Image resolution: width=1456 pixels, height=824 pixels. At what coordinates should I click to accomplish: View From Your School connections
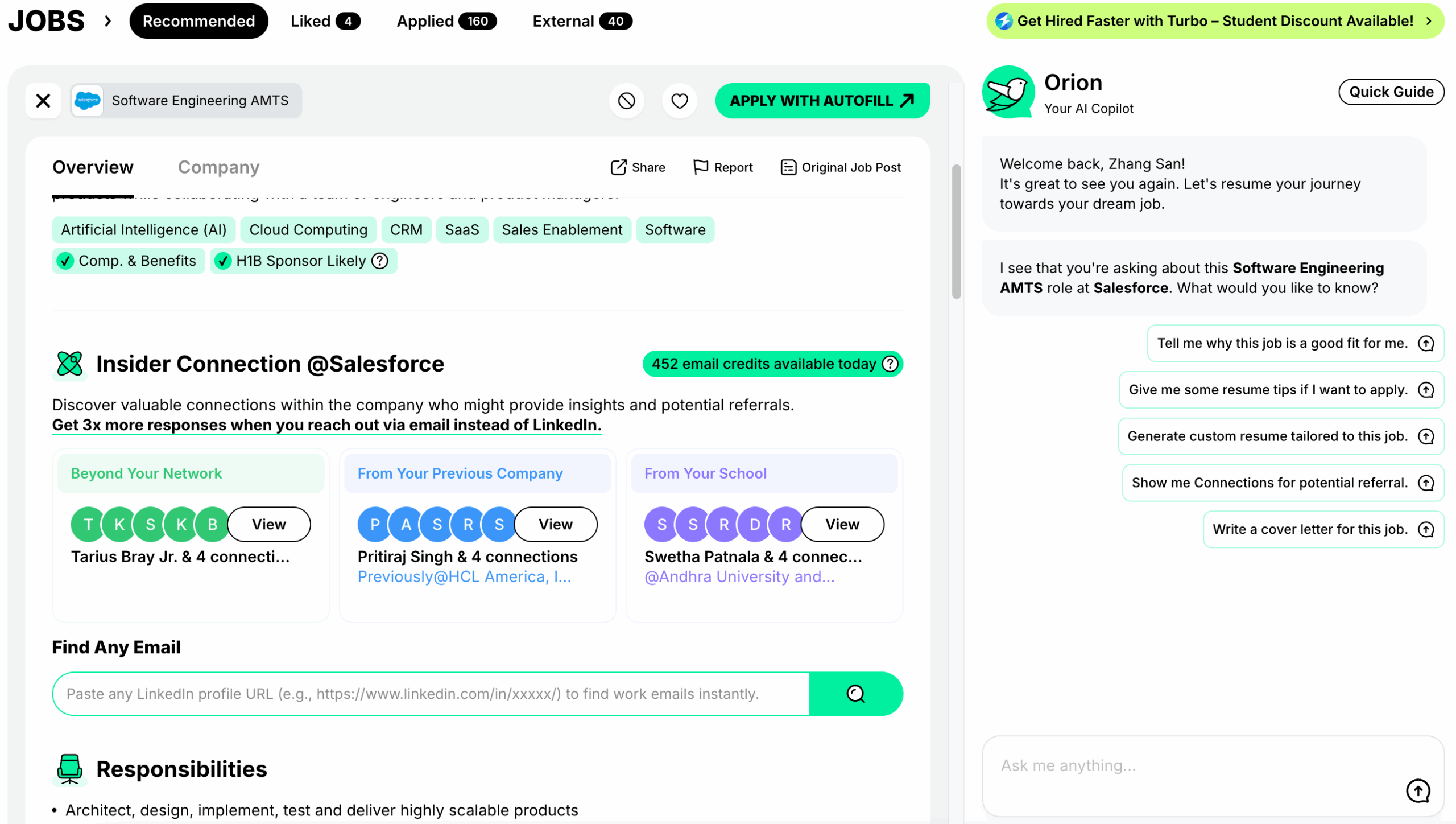point(842,524)
